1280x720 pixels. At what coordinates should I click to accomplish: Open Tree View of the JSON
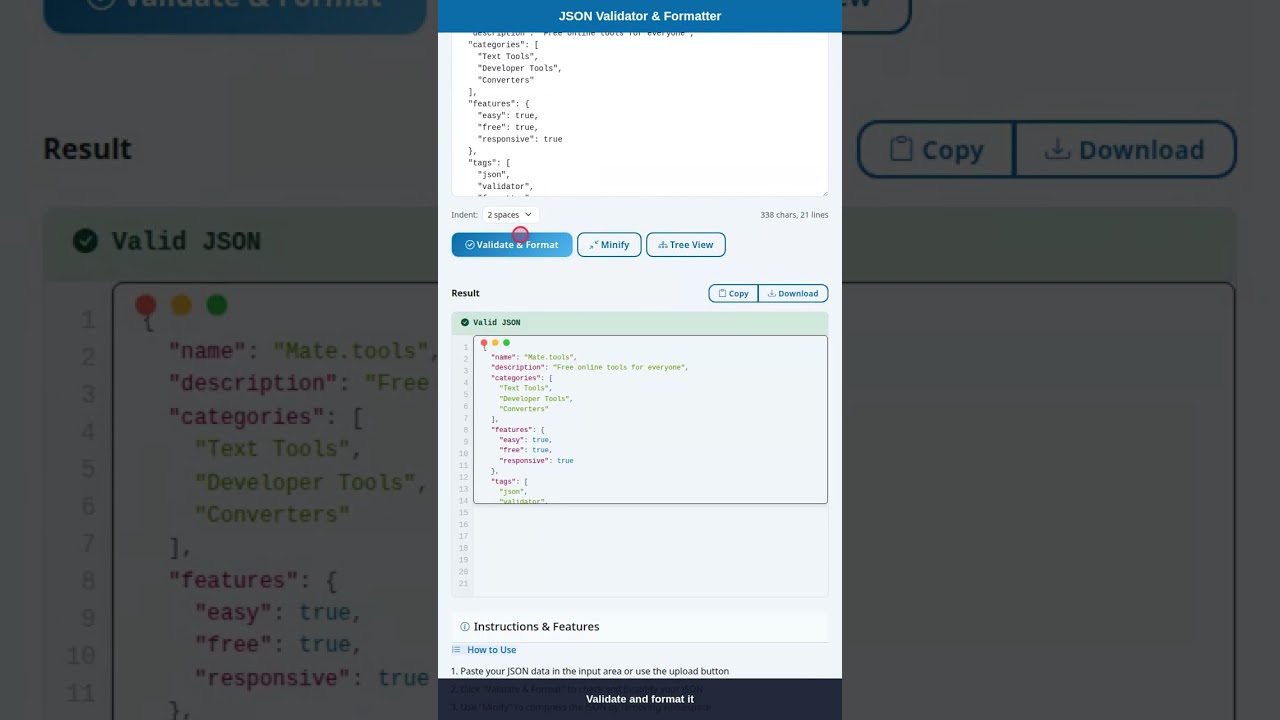point(686,245)
